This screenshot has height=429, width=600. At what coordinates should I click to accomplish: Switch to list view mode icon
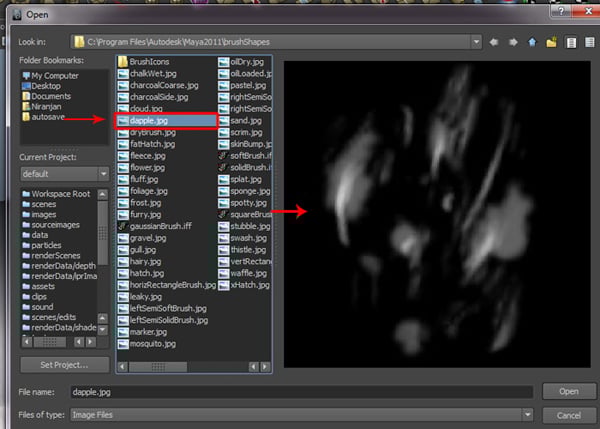tap(571, 42)
